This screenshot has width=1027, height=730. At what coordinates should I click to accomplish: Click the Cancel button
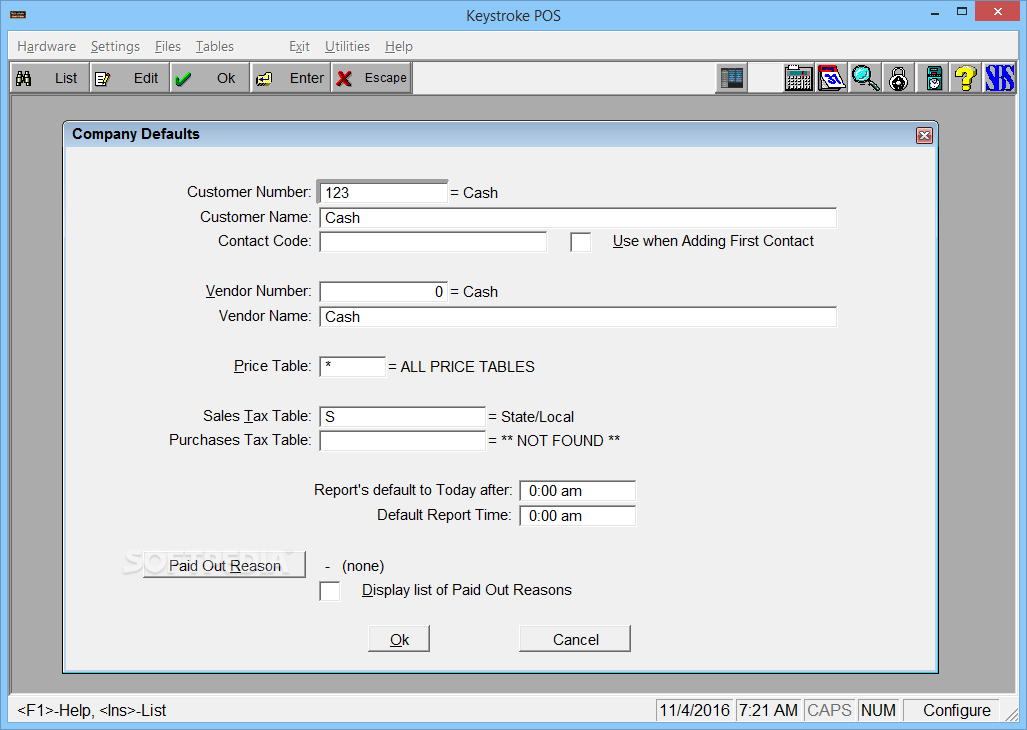point(575,639)
